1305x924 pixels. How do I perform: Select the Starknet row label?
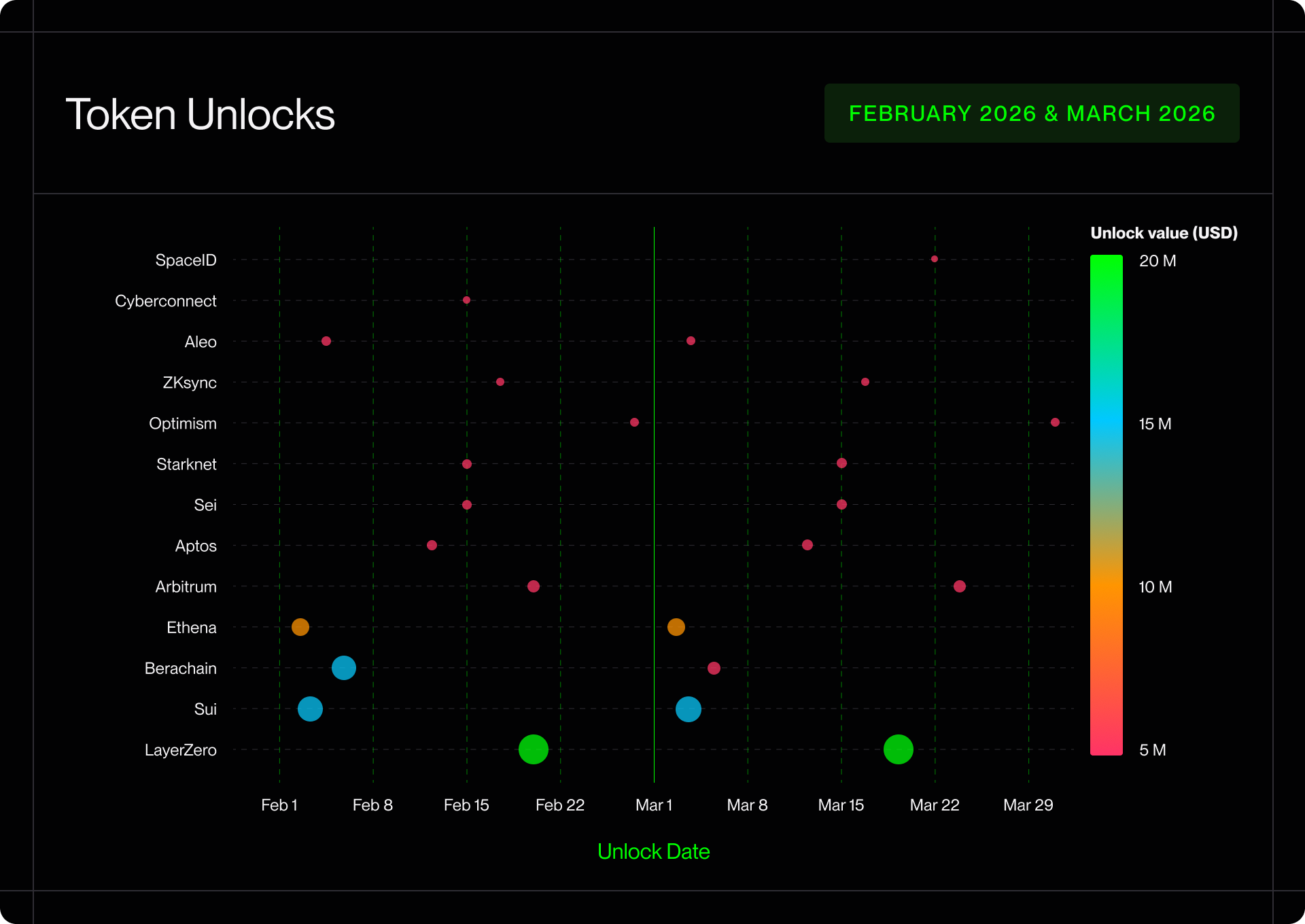pyautogui.click(x=186, y=464)
